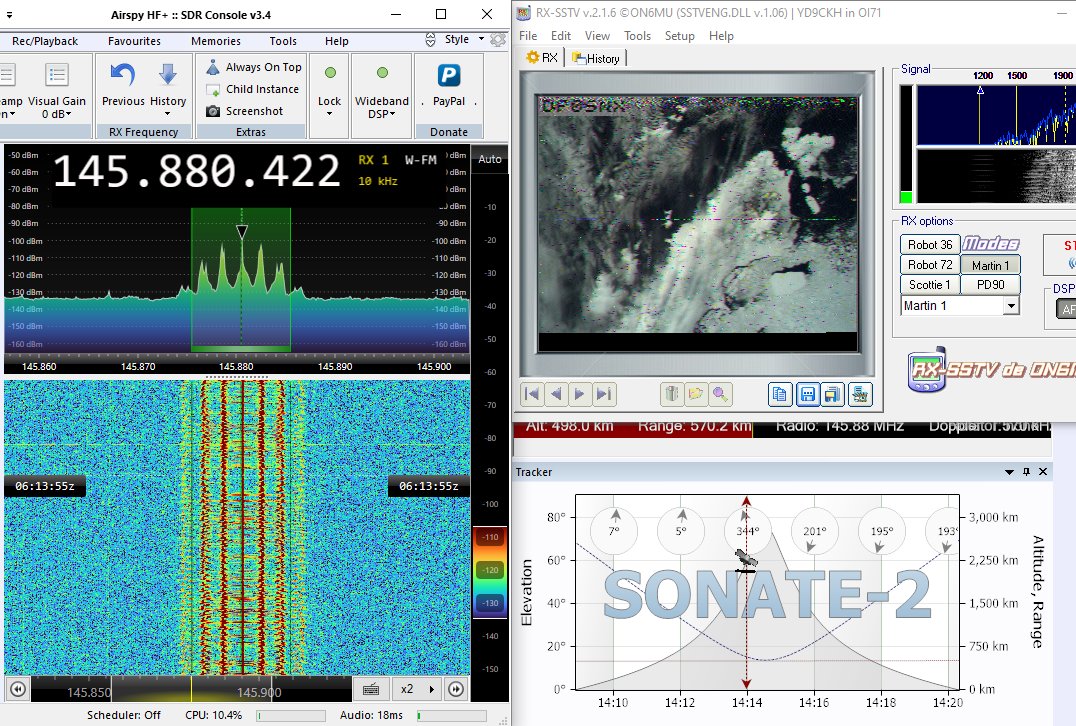Image resolution: width=1076 pixels, height=726 pixels.
Task: Go to the next image
Action: click(579, 394)
